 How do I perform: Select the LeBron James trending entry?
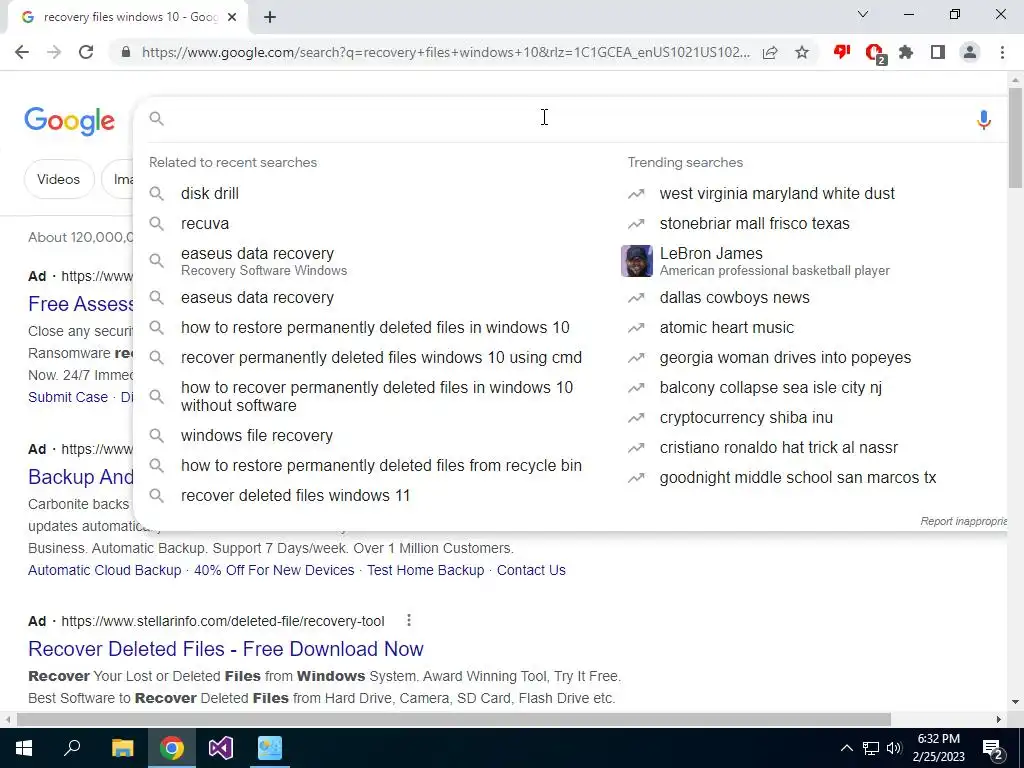coord(775,261)
